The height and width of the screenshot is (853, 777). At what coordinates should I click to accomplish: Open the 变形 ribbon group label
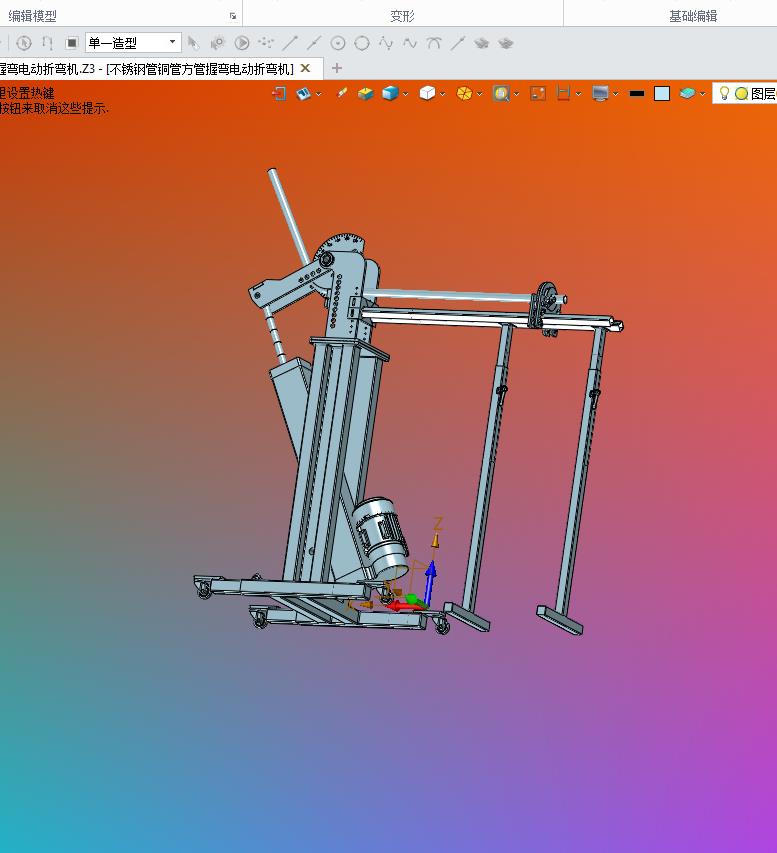(x=403, y=16)
